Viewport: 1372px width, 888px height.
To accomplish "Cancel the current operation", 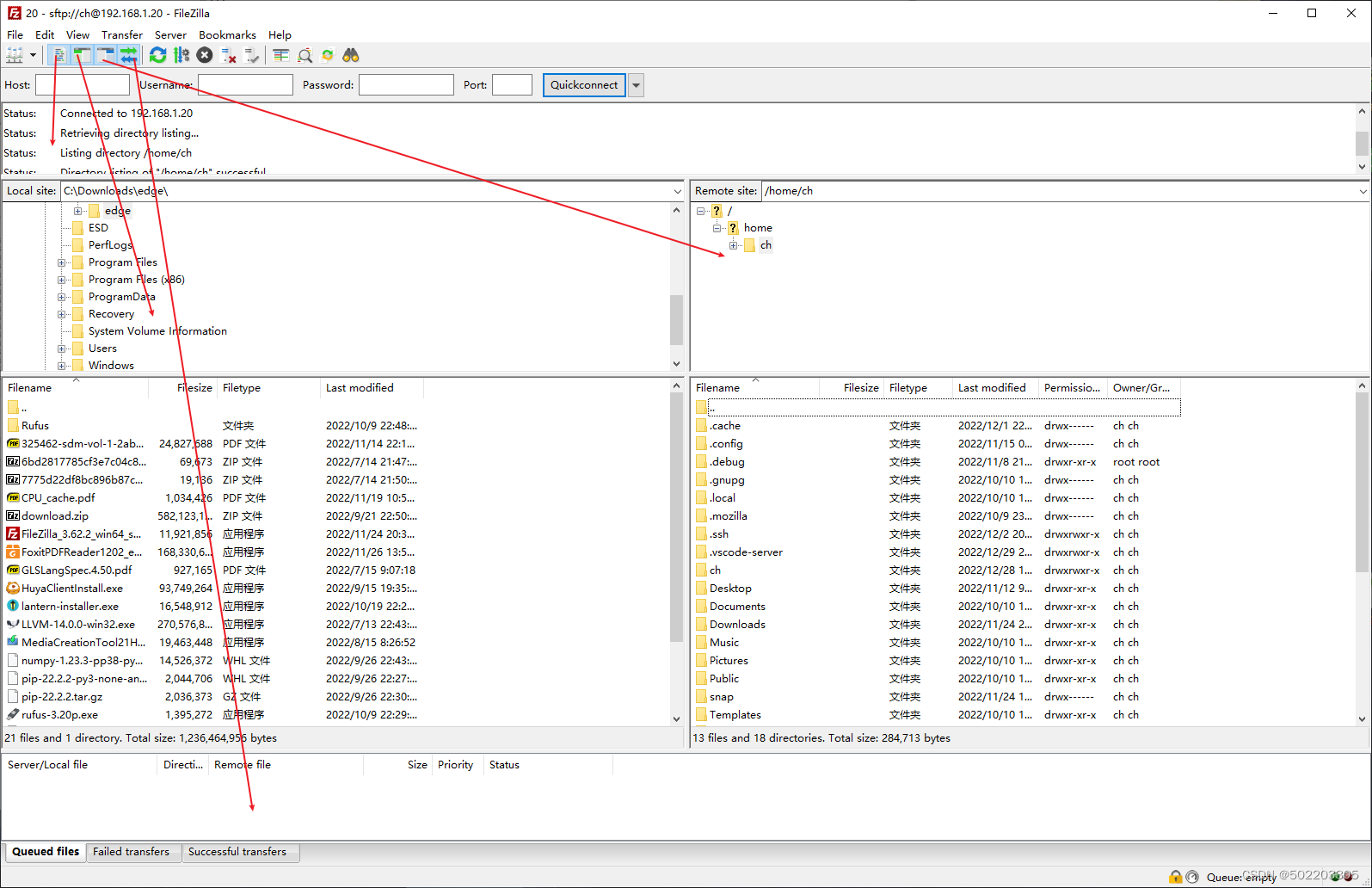I will 205,55.
